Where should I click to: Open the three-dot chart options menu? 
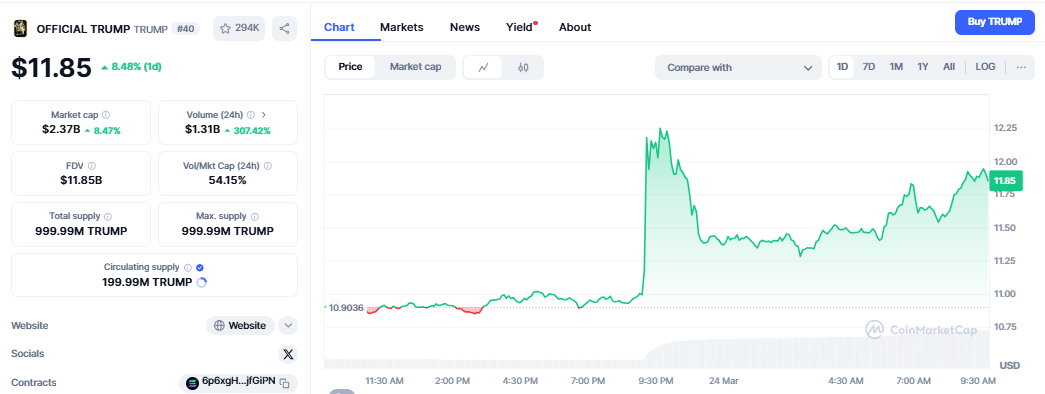coord(1021,67)
